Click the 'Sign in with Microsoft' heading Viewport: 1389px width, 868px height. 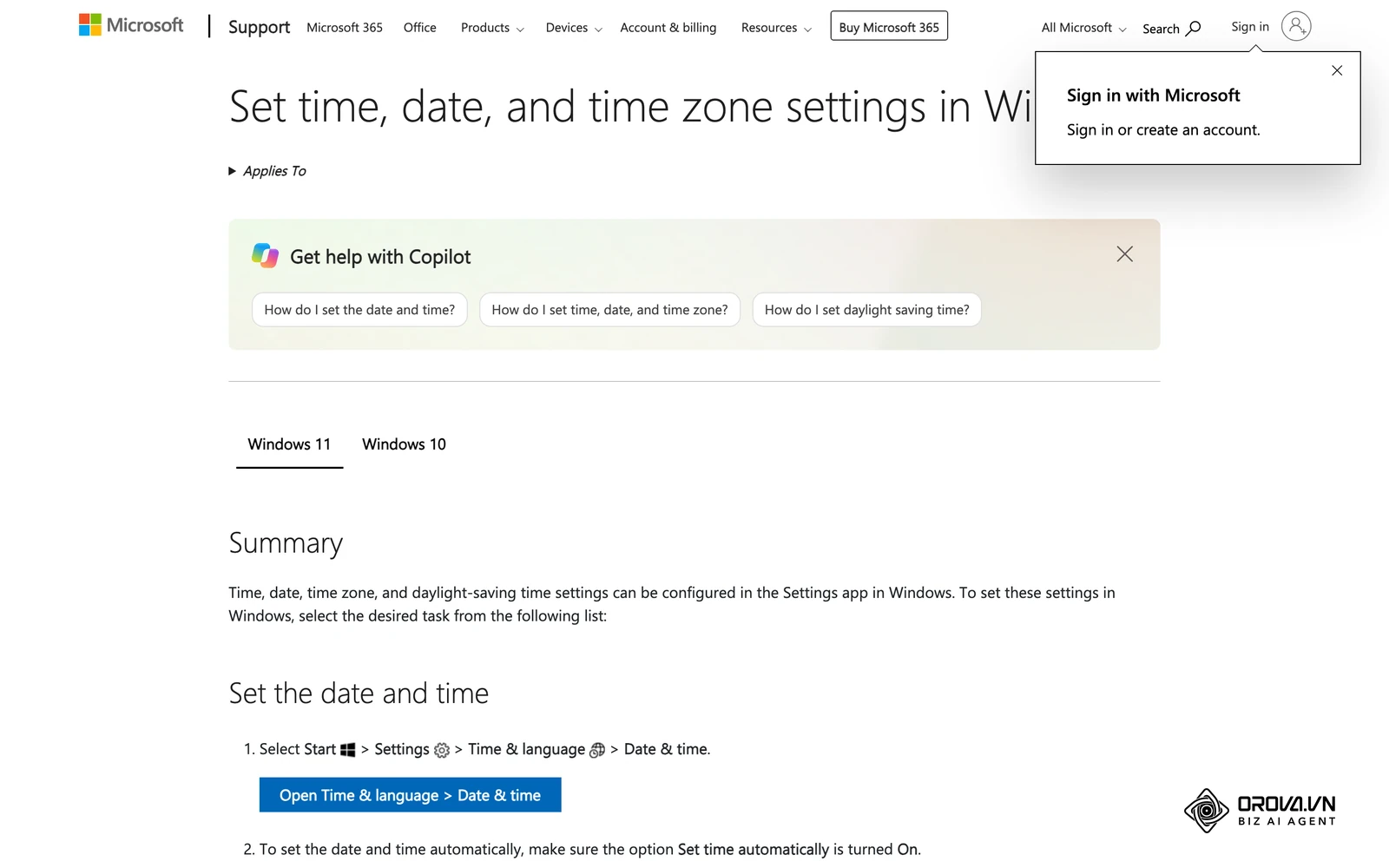pyautogui.click(x=1153, y=95)
